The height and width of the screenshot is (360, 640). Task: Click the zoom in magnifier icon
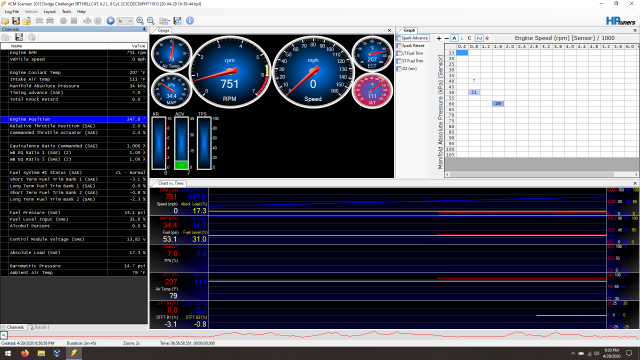tap(140, 21)
